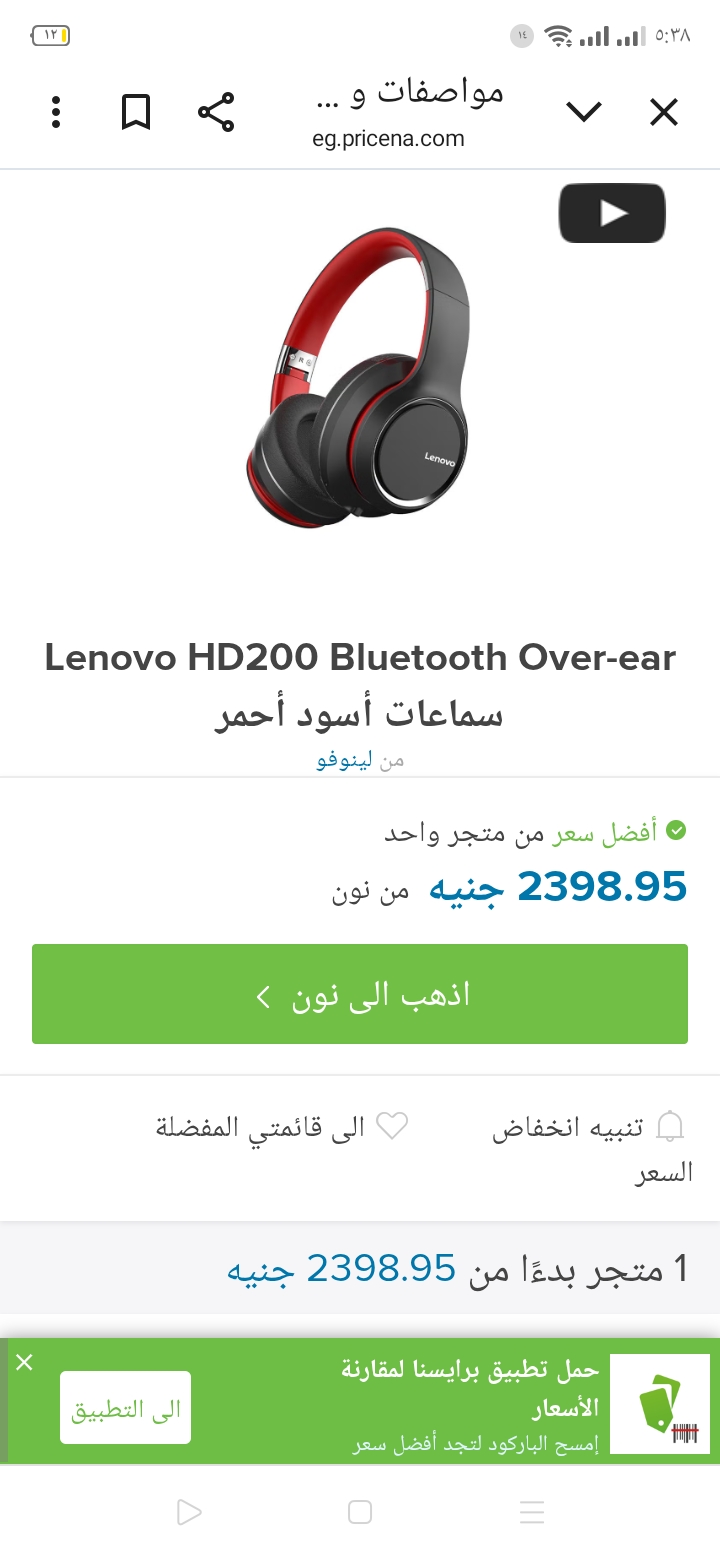Tap the Android back navigation triangle
Screen dimensions: 720x1560
pyautogui.click(x=189, y=1512)
